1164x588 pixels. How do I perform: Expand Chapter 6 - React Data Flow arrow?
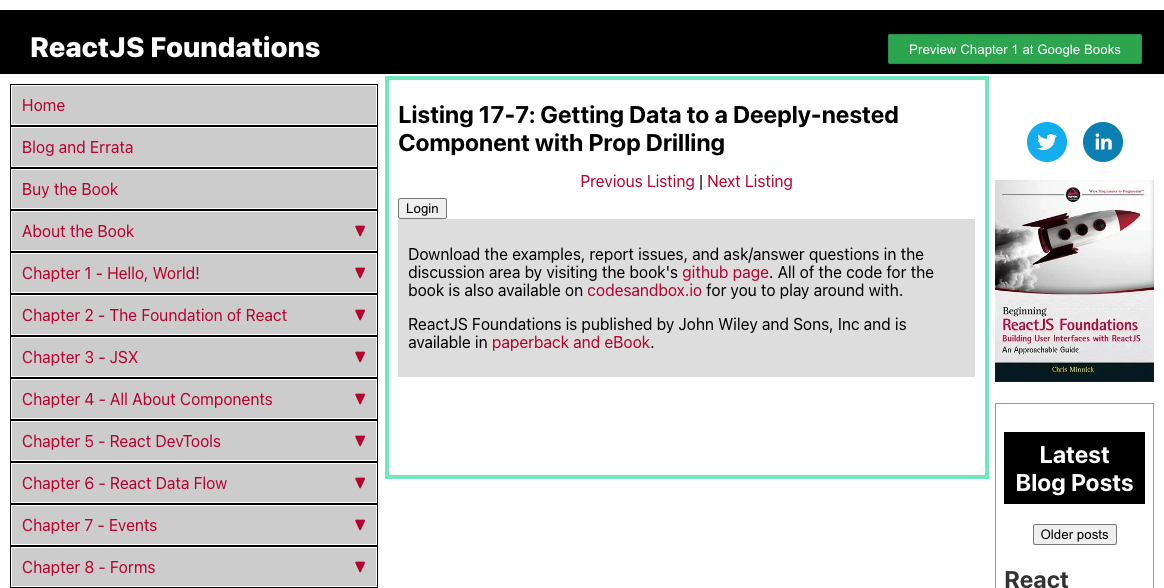coord(360,483)
